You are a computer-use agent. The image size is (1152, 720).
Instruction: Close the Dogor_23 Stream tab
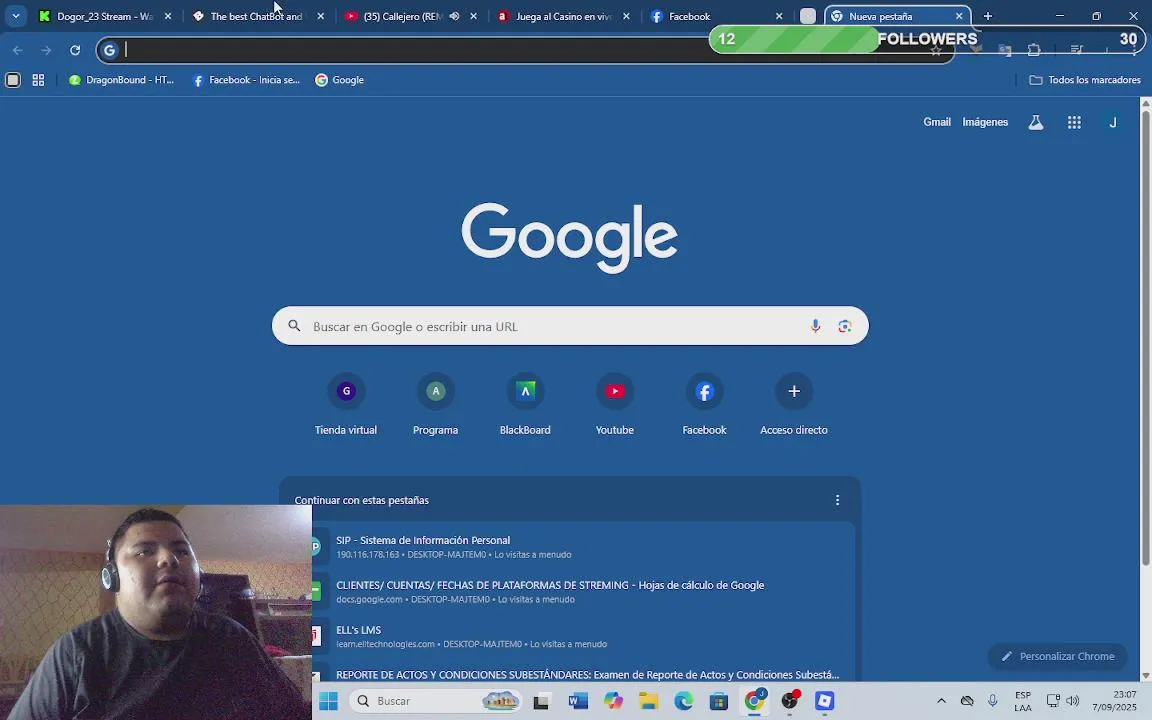click(x=168, y=16)
